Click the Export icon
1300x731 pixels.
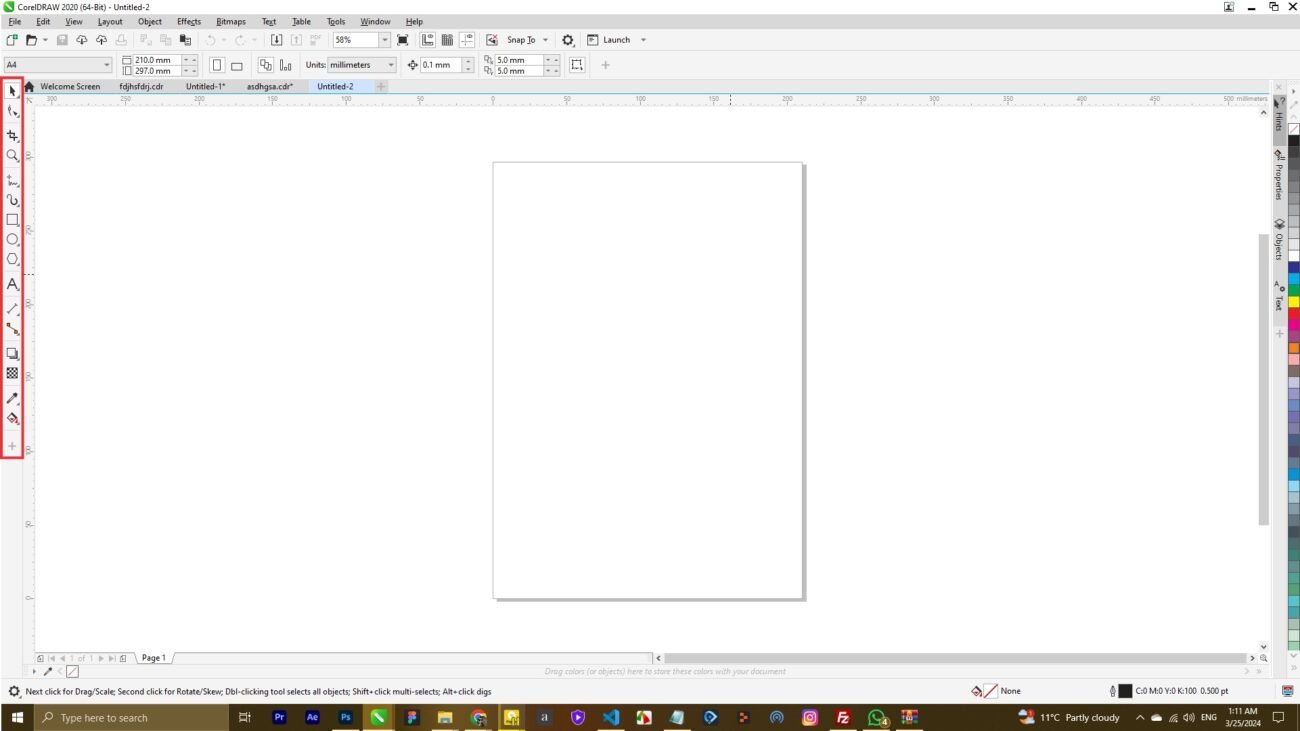pyautogui.click(x=296, y=40)
